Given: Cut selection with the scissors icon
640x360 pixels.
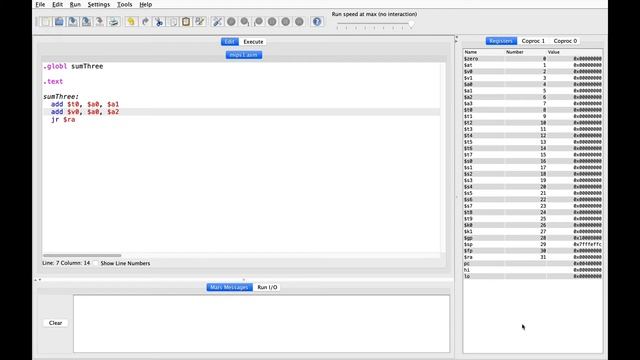Looking at the screenshot, I should click(x=158, y=22).
